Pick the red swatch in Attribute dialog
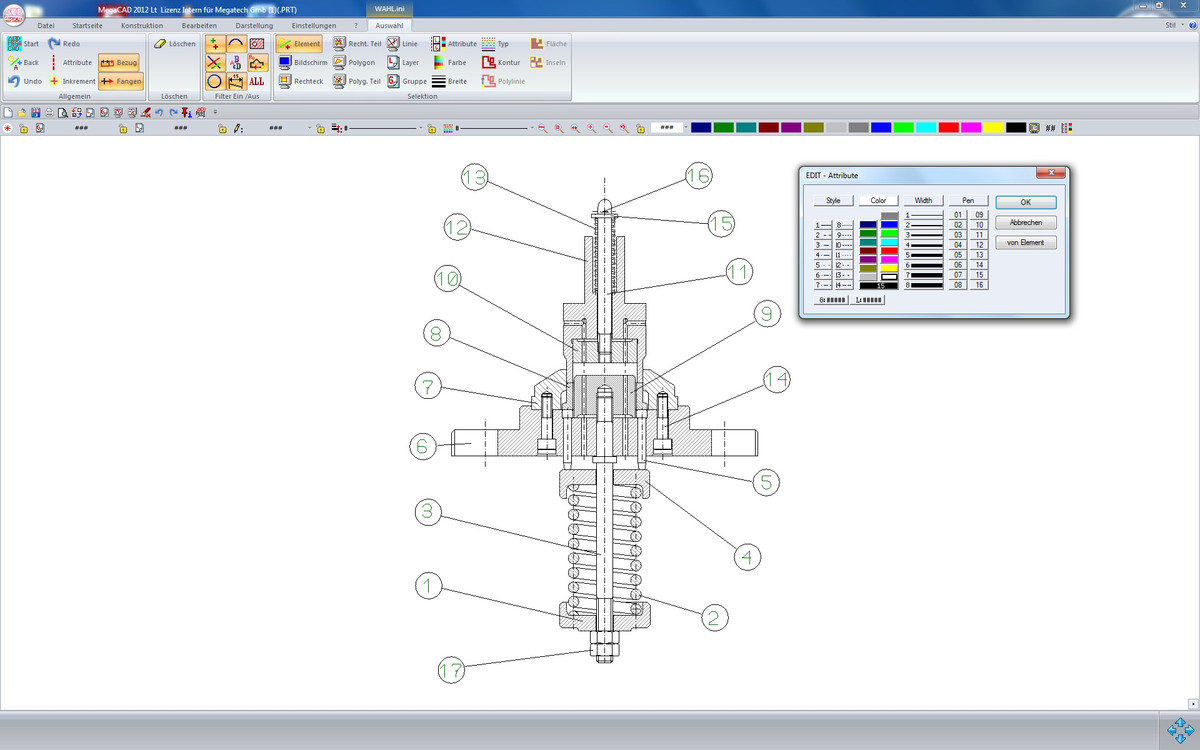This screenshot has width=1200, height=750. coord(889,251)
